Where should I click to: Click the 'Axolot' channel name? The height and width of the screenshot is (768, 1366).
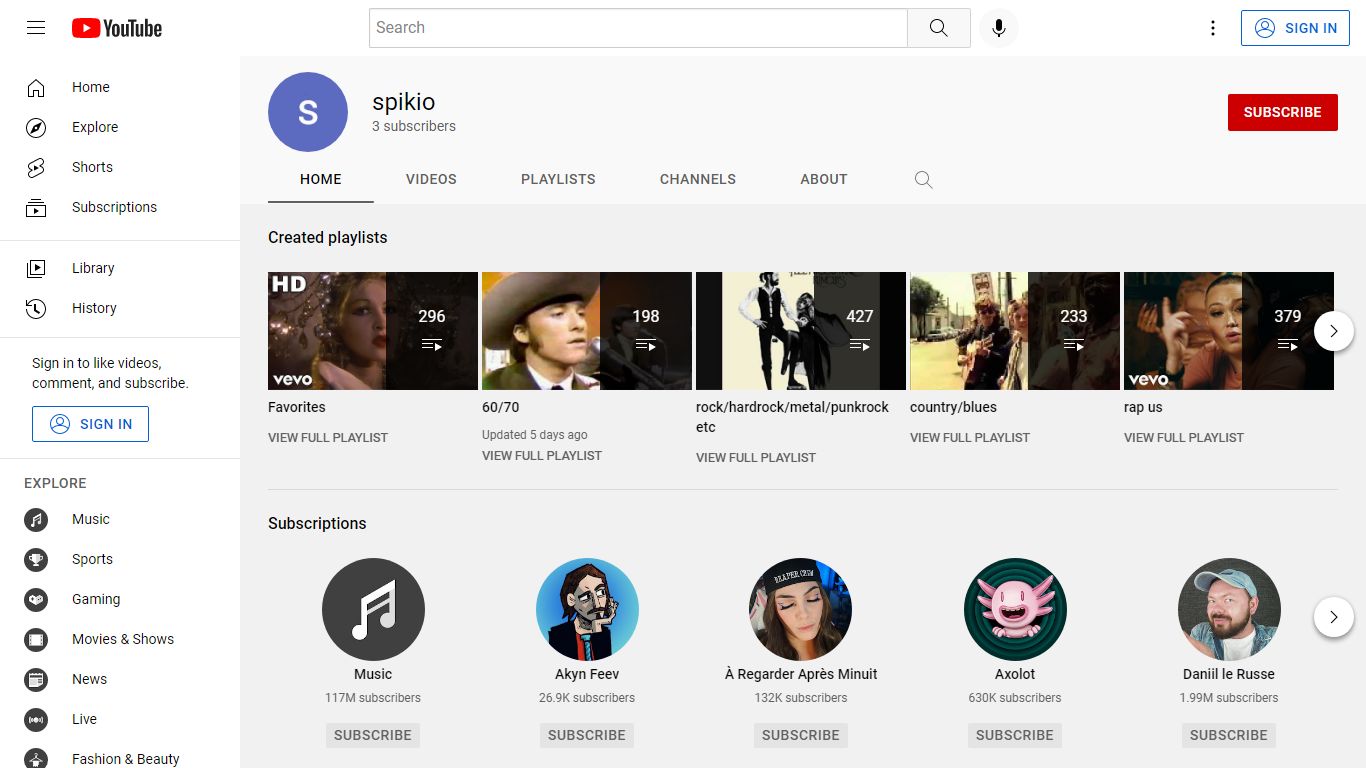click(x=1015, y=674)
